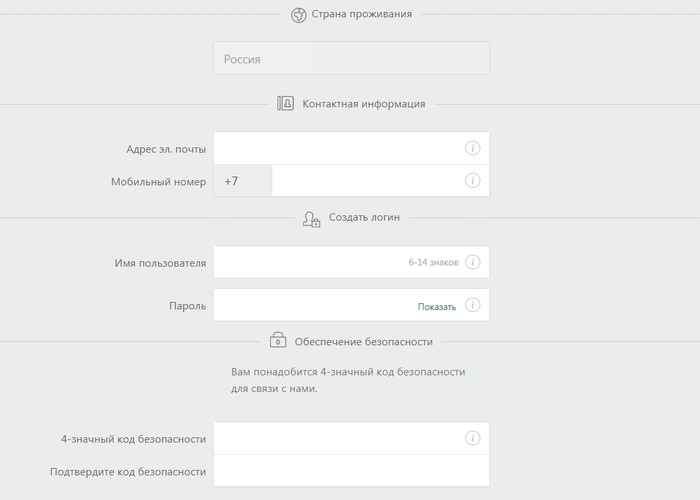
Task: Click the +7 phone country code prefix
Action: pyautogui.click(x=242, y=181)
